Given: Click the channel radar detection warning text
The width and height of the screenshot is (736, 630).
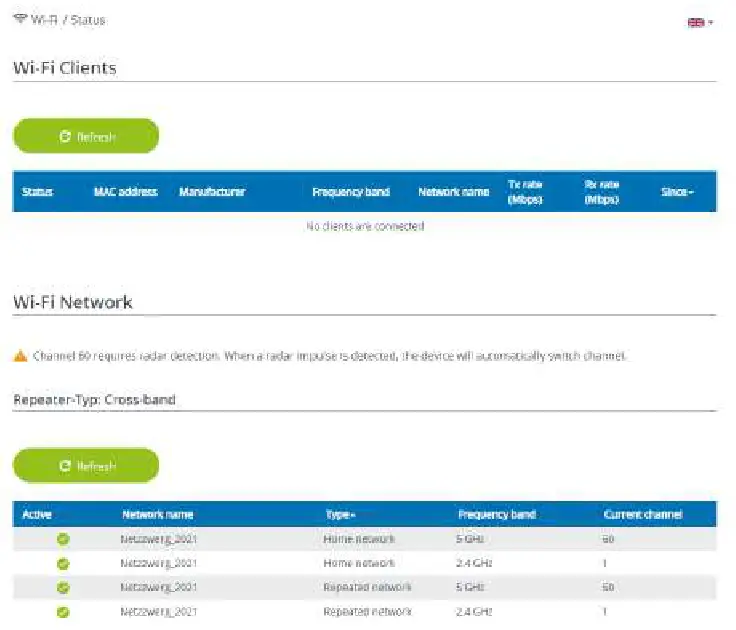Looking at the screenshot, I should tap(329, 356).
